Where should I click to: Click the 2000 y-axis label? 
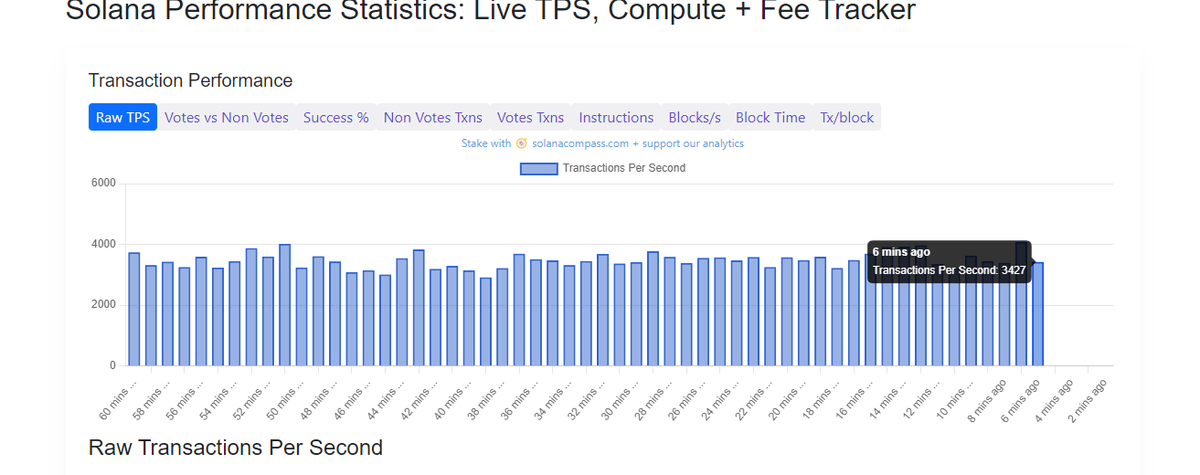[x=105, y=305]
